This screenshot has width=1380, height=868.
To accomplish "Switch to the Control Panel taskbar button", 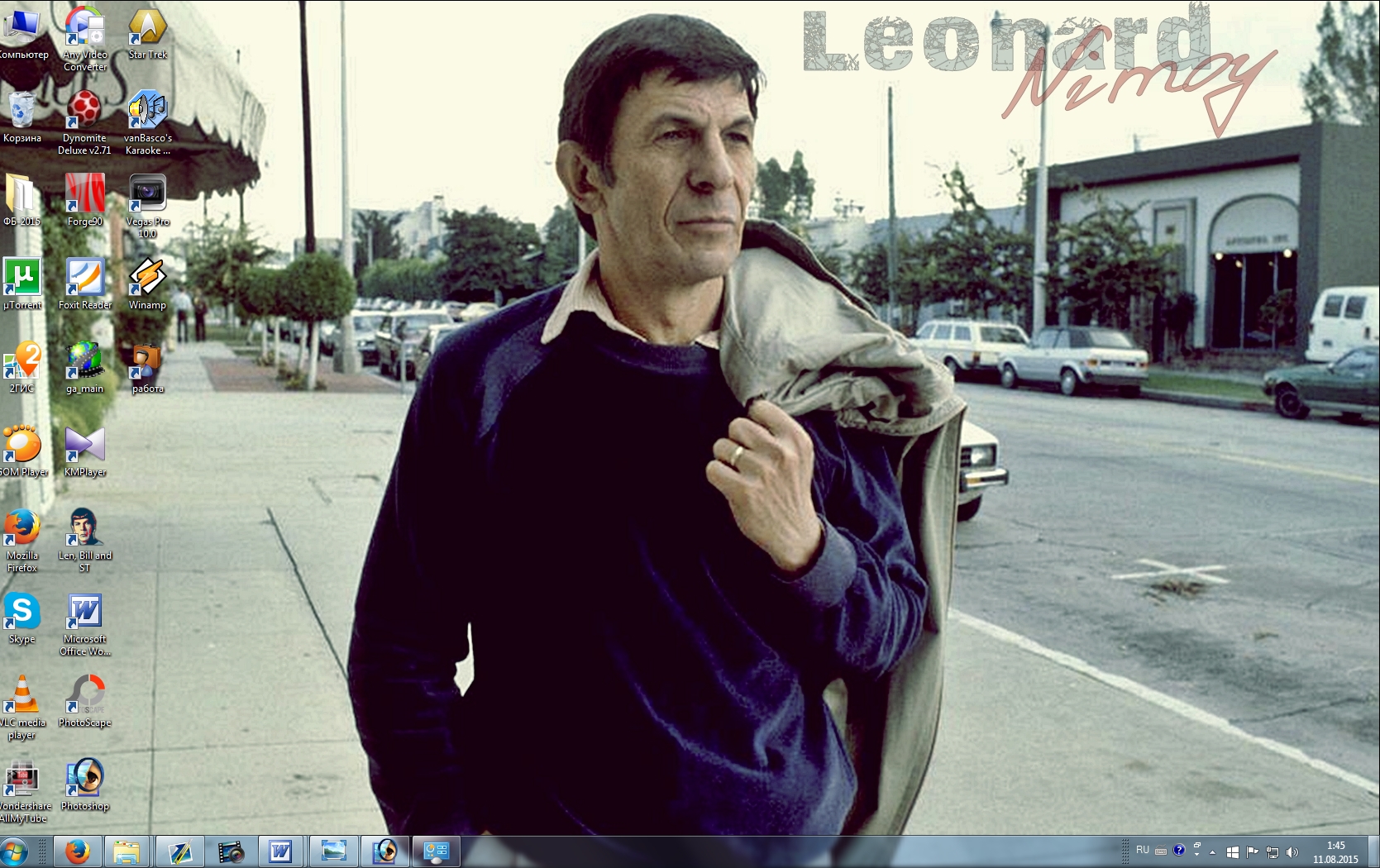I will point(436,851).
